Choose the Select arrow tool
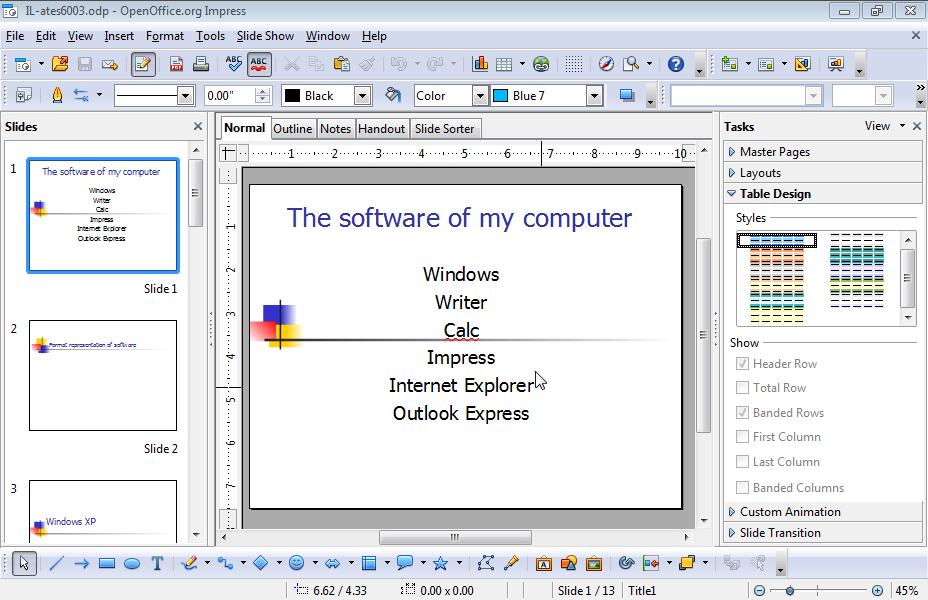 point(24,563)
